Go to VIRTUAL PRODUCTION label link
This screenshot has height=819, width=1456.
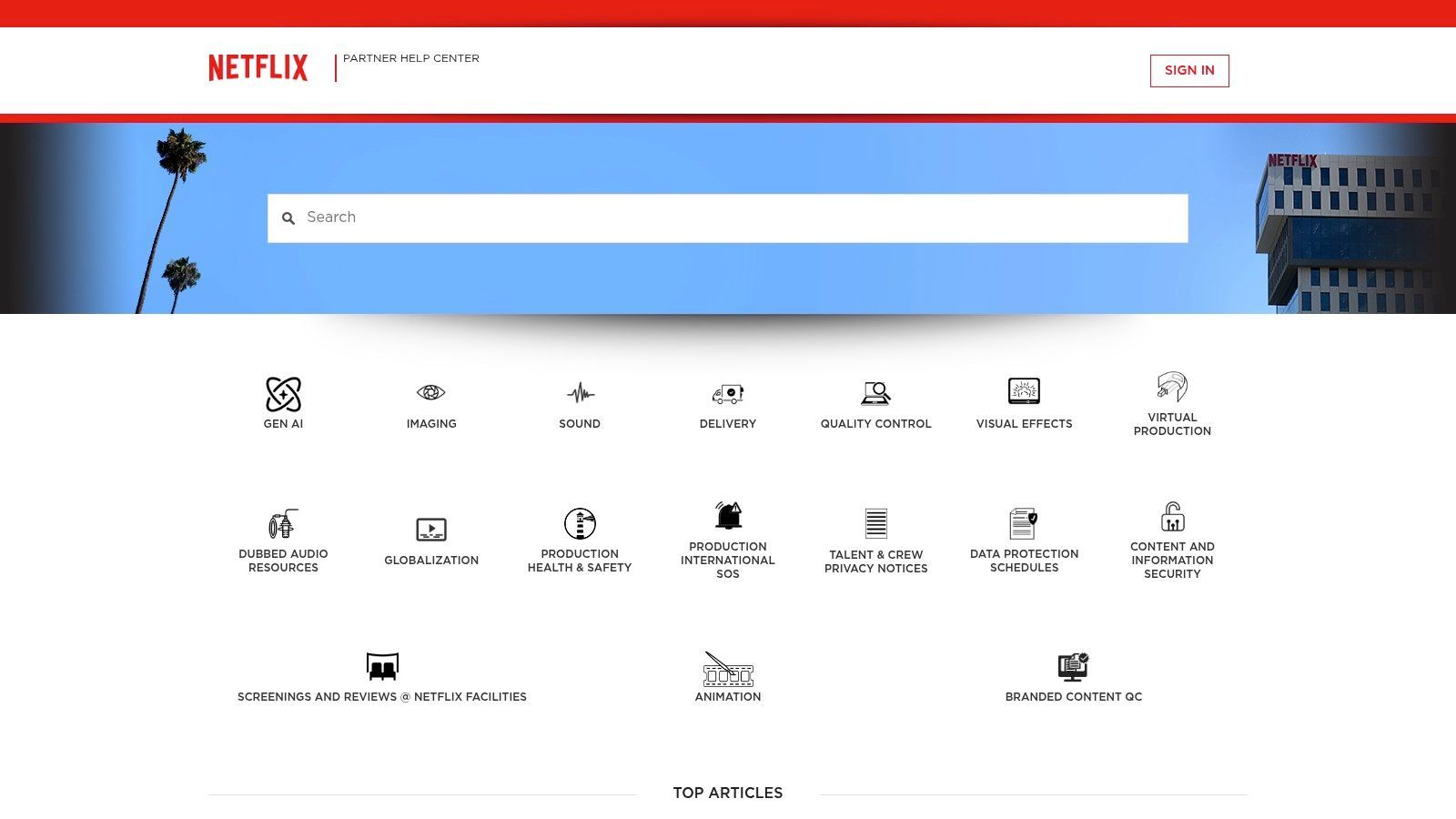point(1172,424)
